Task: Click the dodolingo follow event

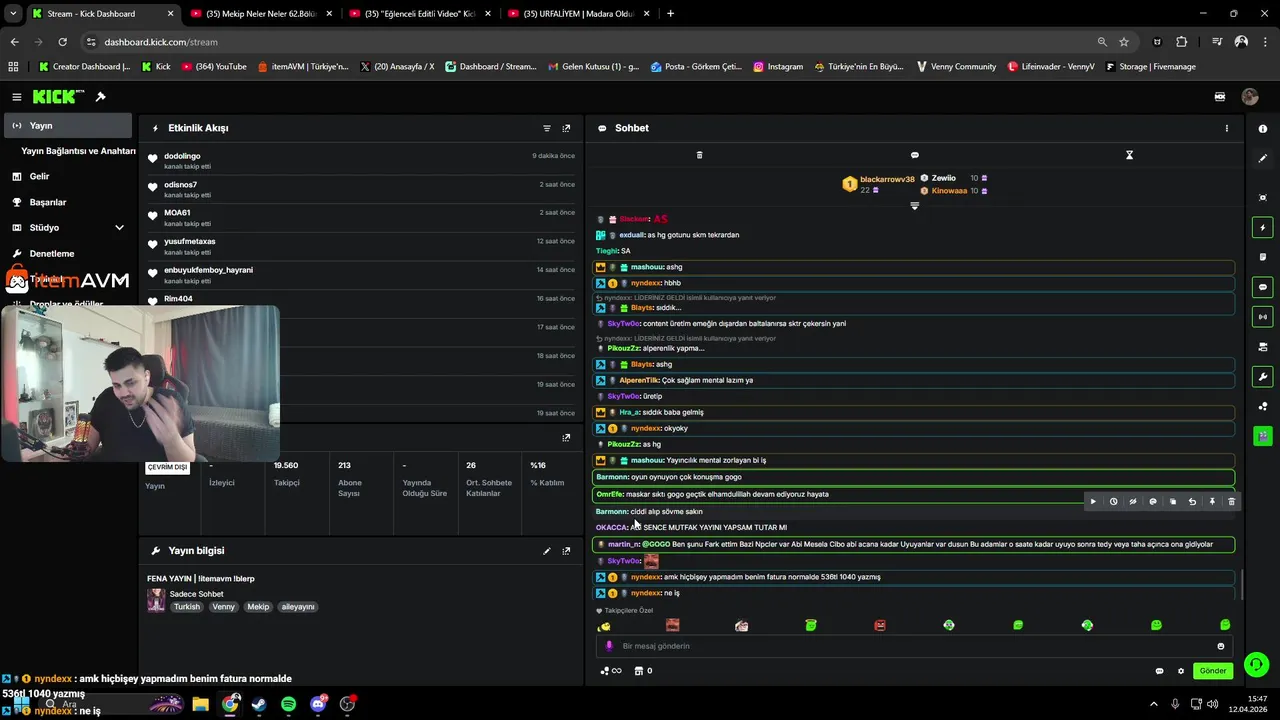Action: (x=363, y=160)
